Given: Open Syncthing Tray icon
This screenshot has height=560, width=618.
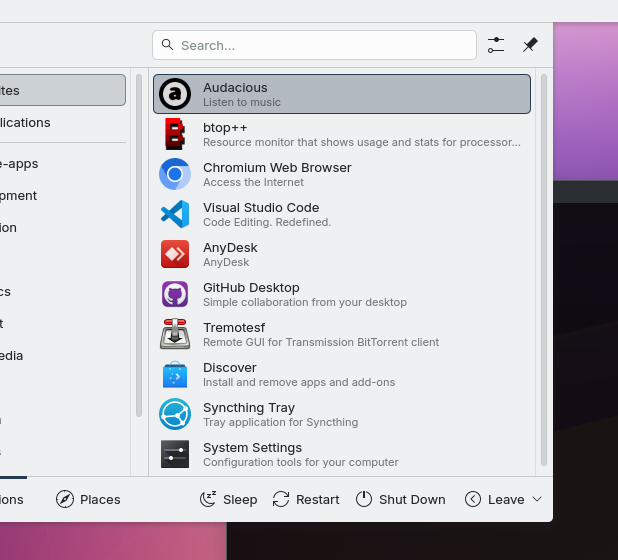Looking at the screenshot, I should [x=175, y=414].
